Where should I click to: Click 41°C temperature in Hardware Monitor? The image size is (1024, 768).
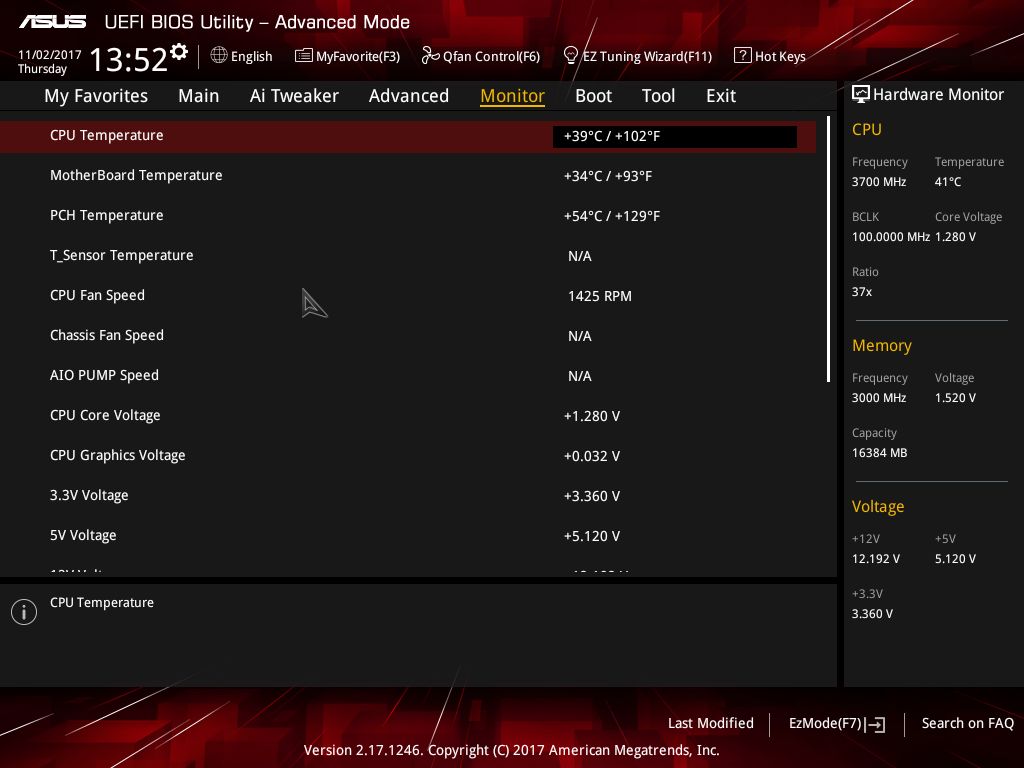(x=948, y=182)
